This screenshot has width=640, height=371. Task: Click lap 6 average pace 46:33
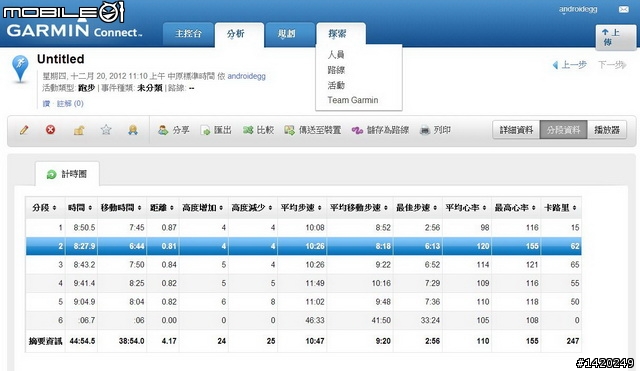(315, 320)
